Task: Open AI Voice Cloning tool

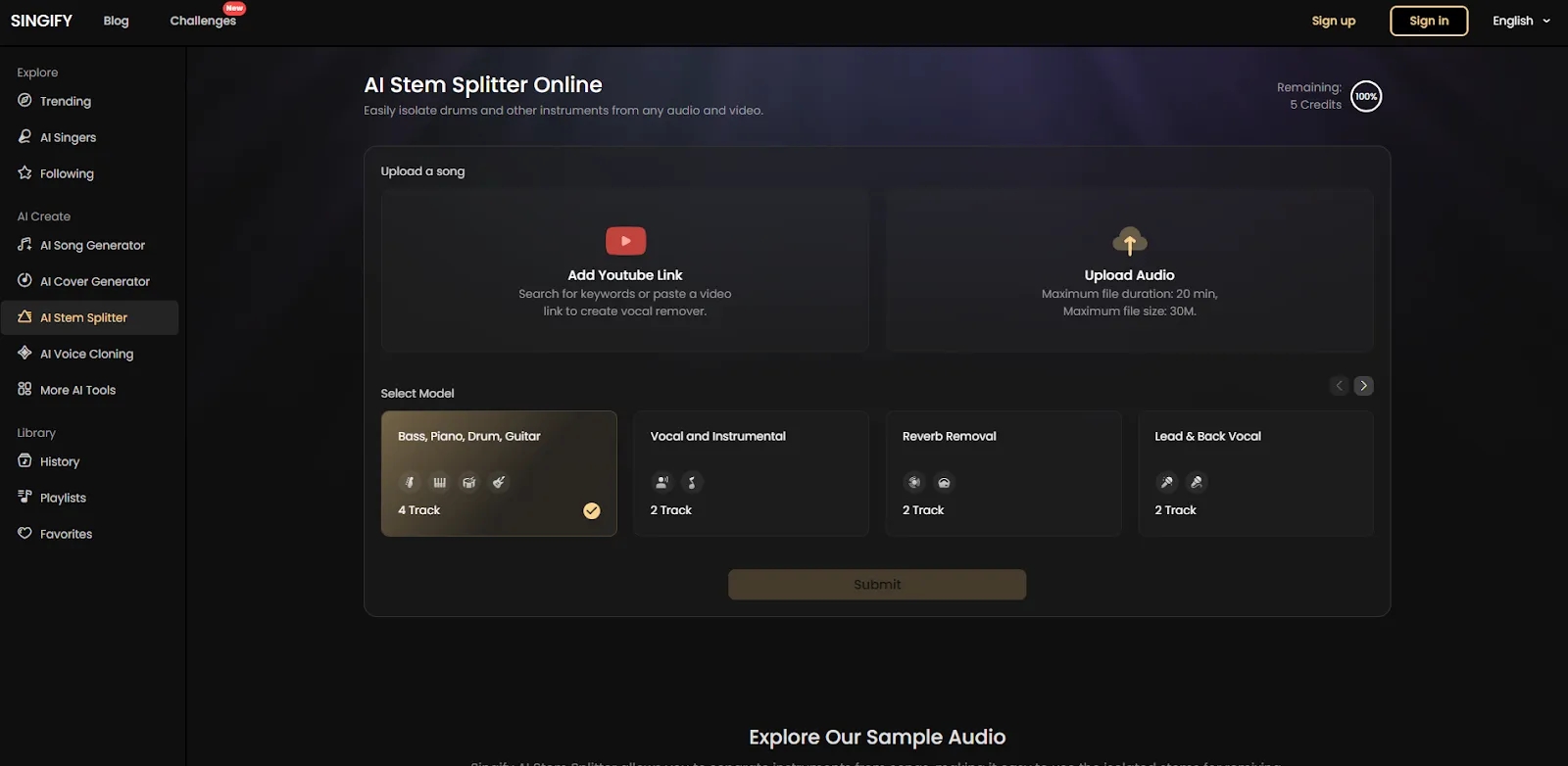Action: click(x=86, y=354)
